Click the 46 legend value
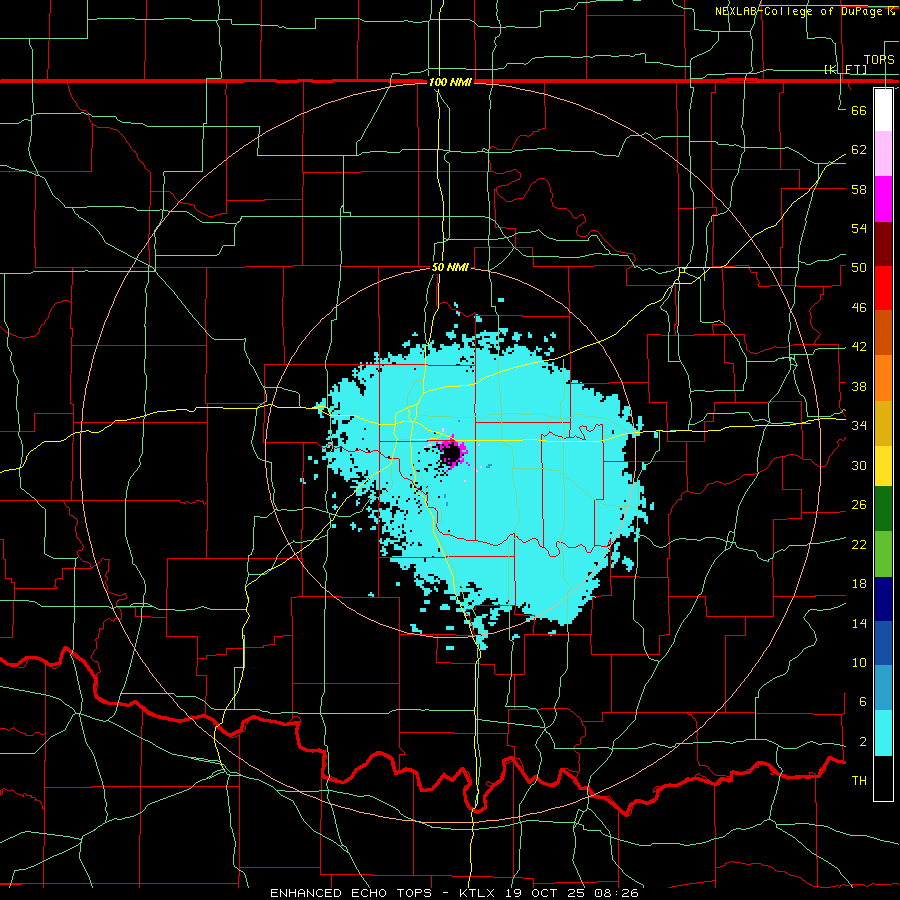The width and height of the screenshot is (900, 900). (859, 308)
